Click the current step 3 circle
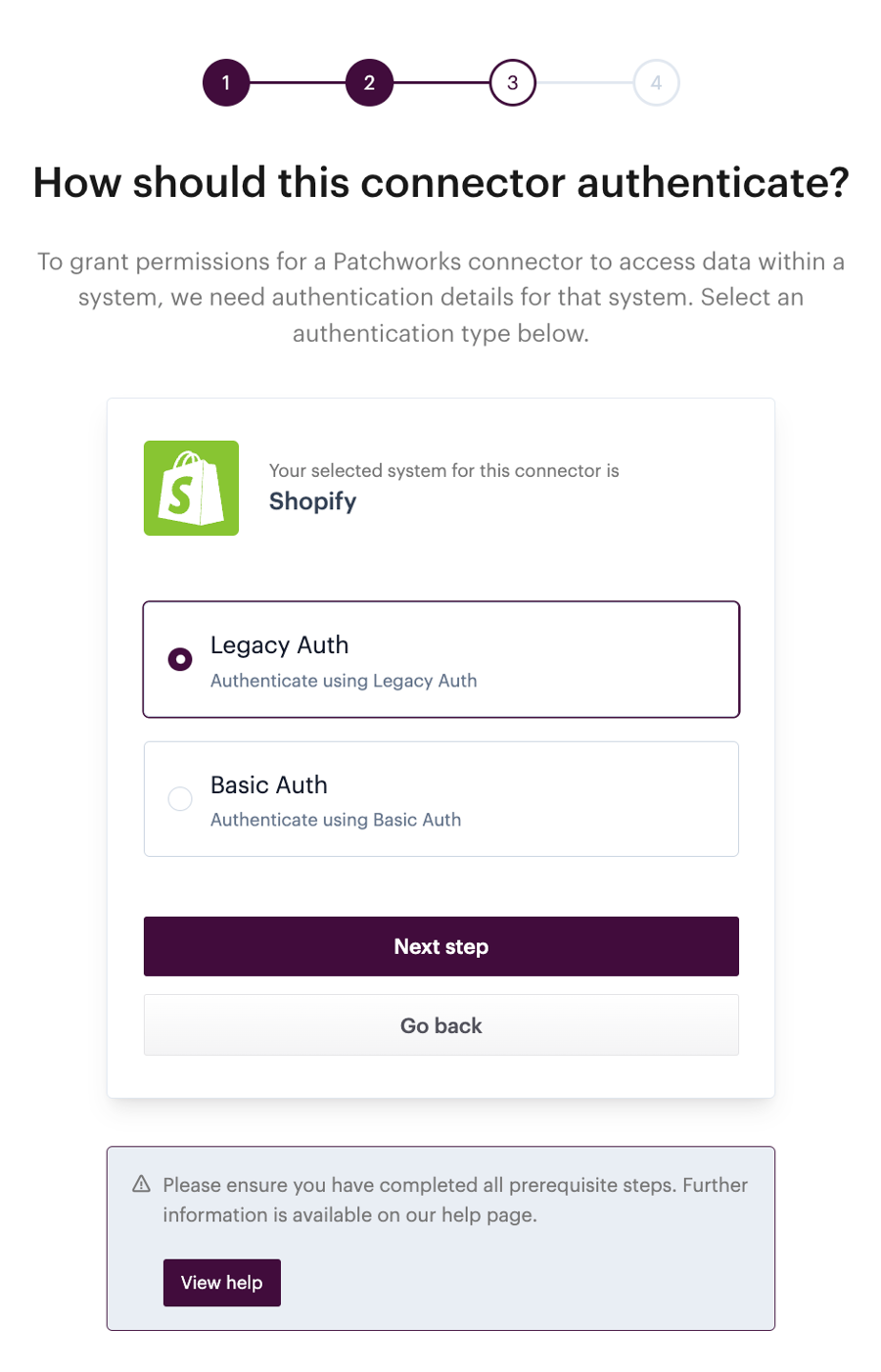This screenshot has height=1372, width=881. point(513,82)
